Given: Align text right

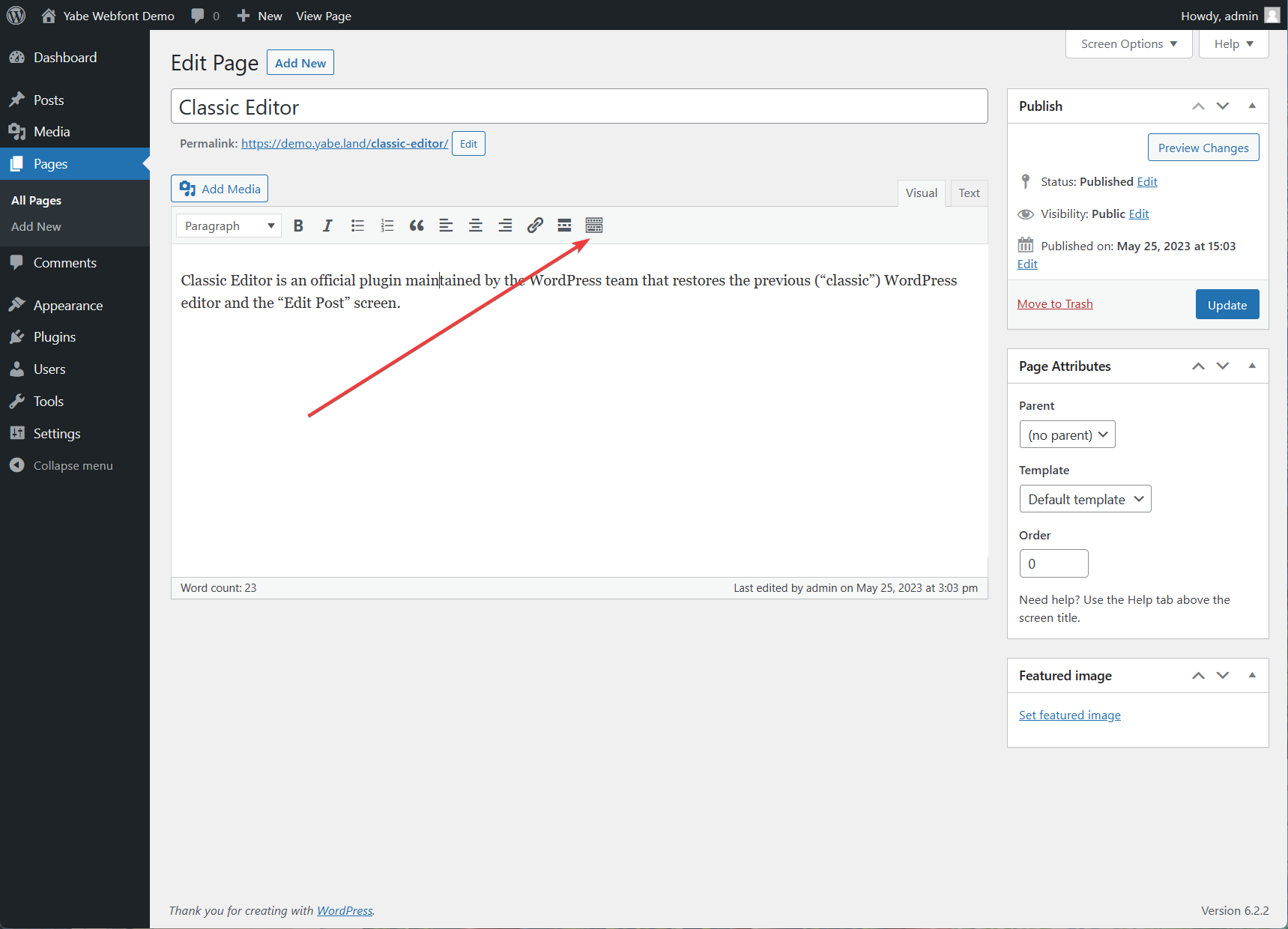Looking at the screenshot, I should 505,226.
